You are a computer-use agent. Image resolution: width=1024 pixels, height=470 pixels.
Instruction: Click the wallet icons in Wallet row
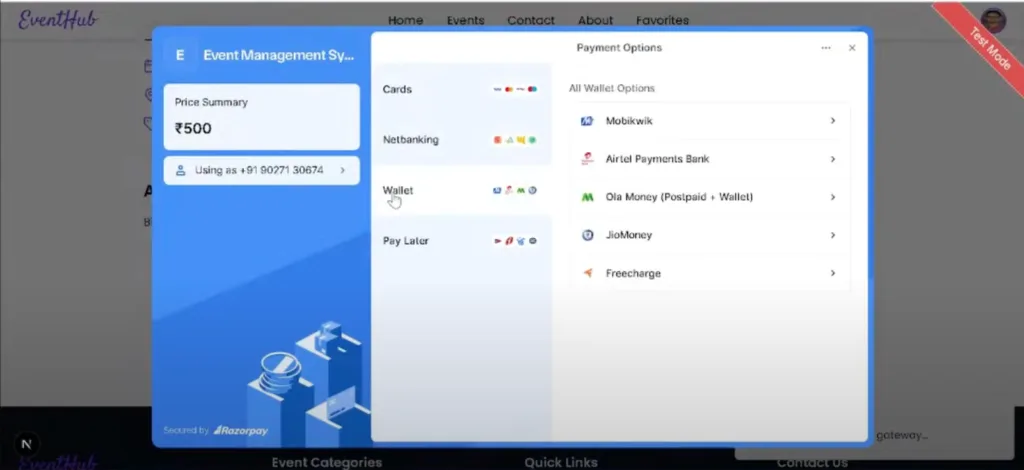point(515,191)
